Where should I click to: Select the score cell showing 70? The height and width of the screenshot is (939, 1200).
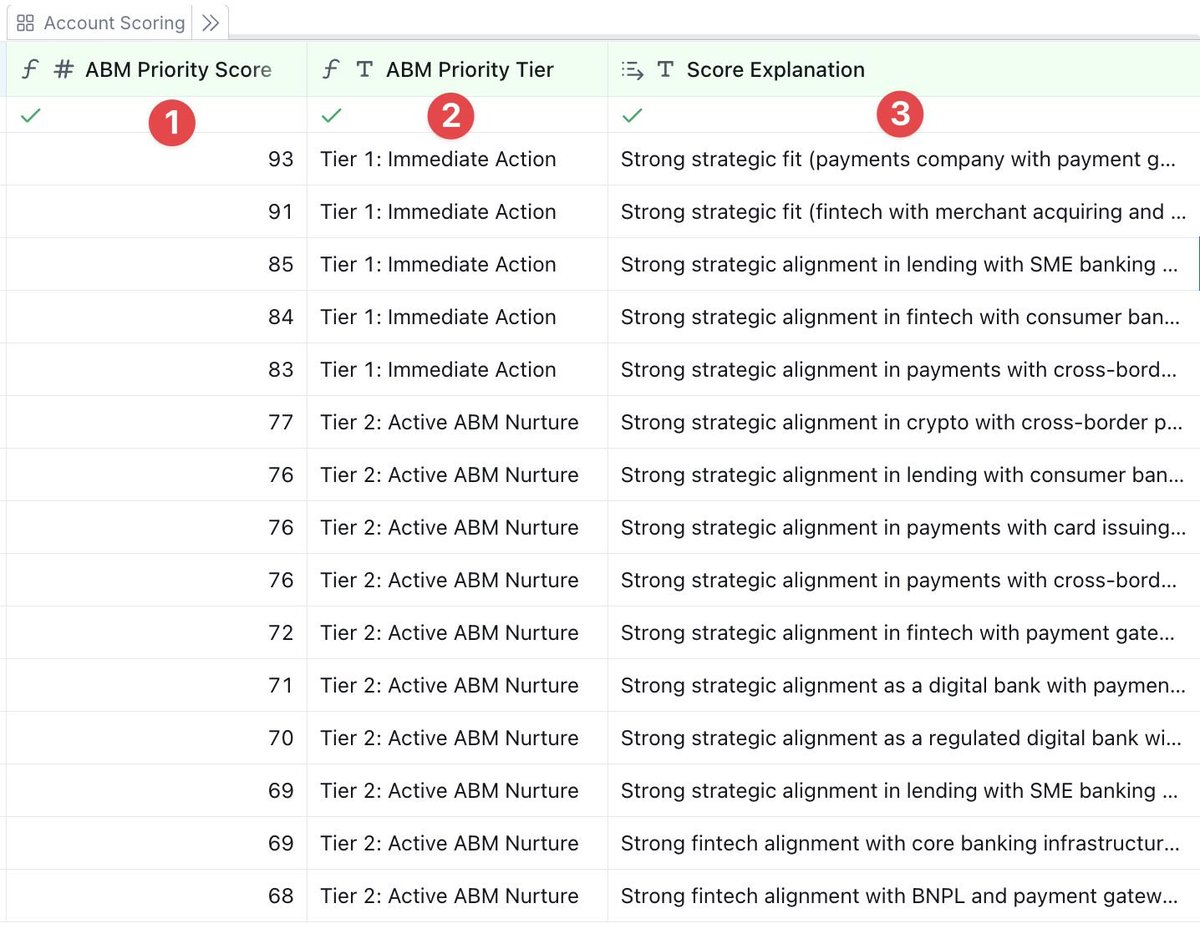coord(156,738)
